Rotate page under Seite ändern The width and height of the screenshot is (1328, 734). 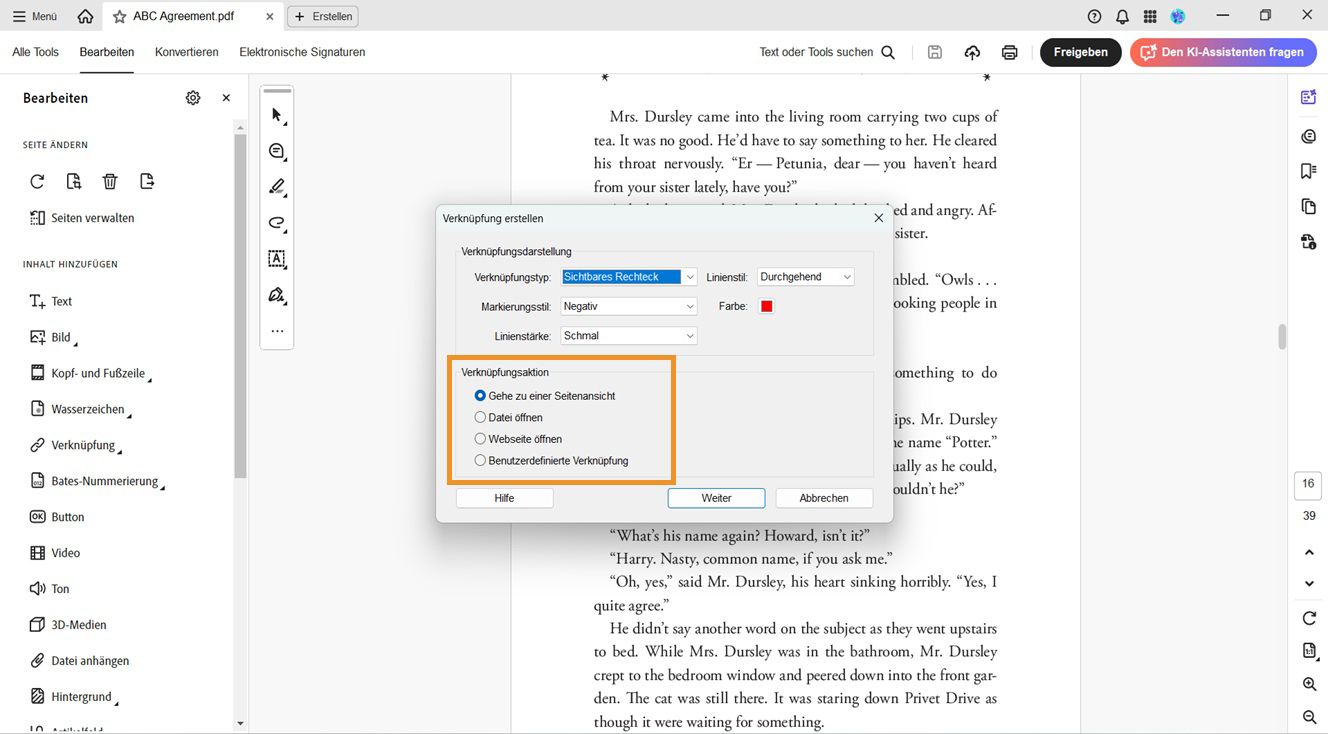(x=37, y=181)
